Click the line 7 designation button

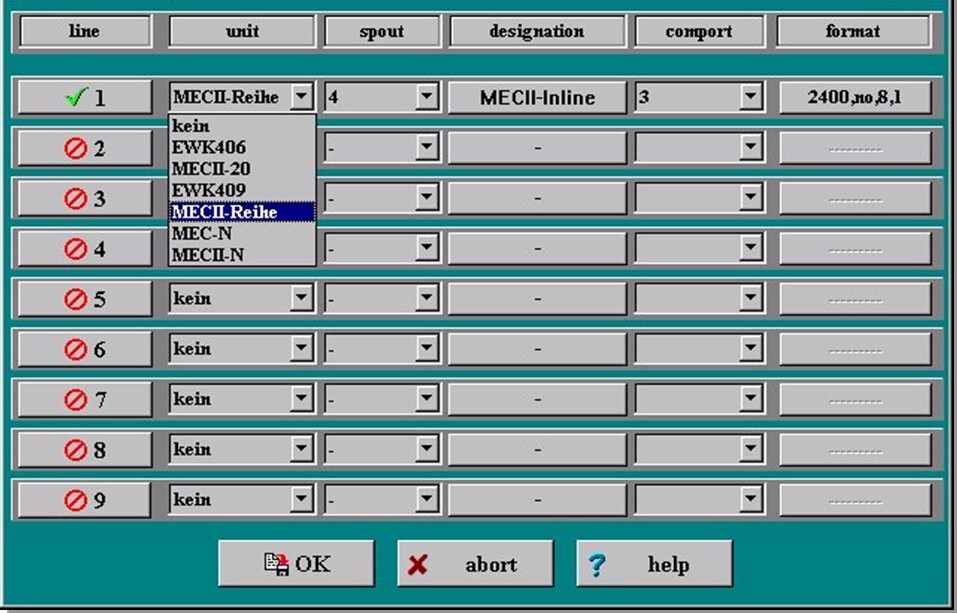click(537, 399)
